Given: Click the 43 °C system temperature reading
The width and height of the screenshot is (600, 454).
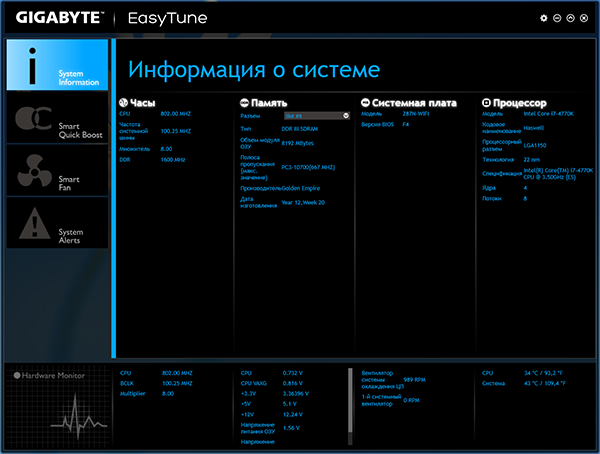Looking at the screenshot, I should [545, 383].
